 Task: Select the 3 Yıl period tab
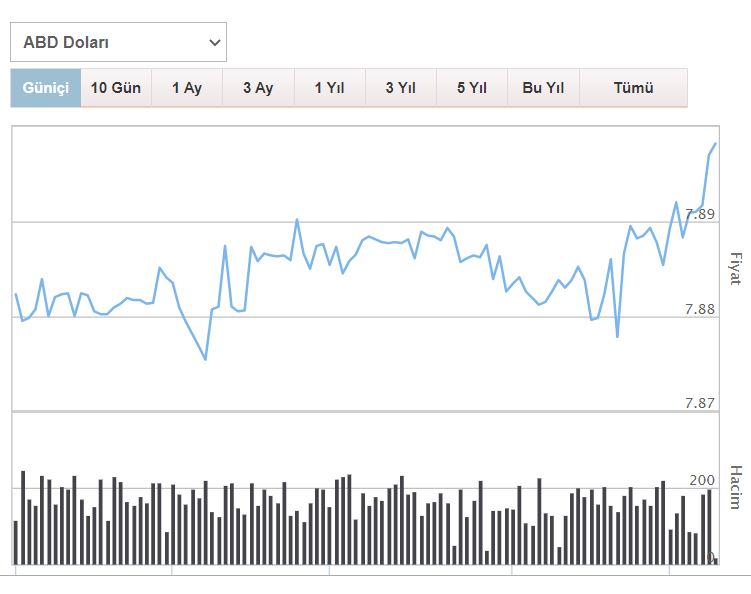(401, 88)
